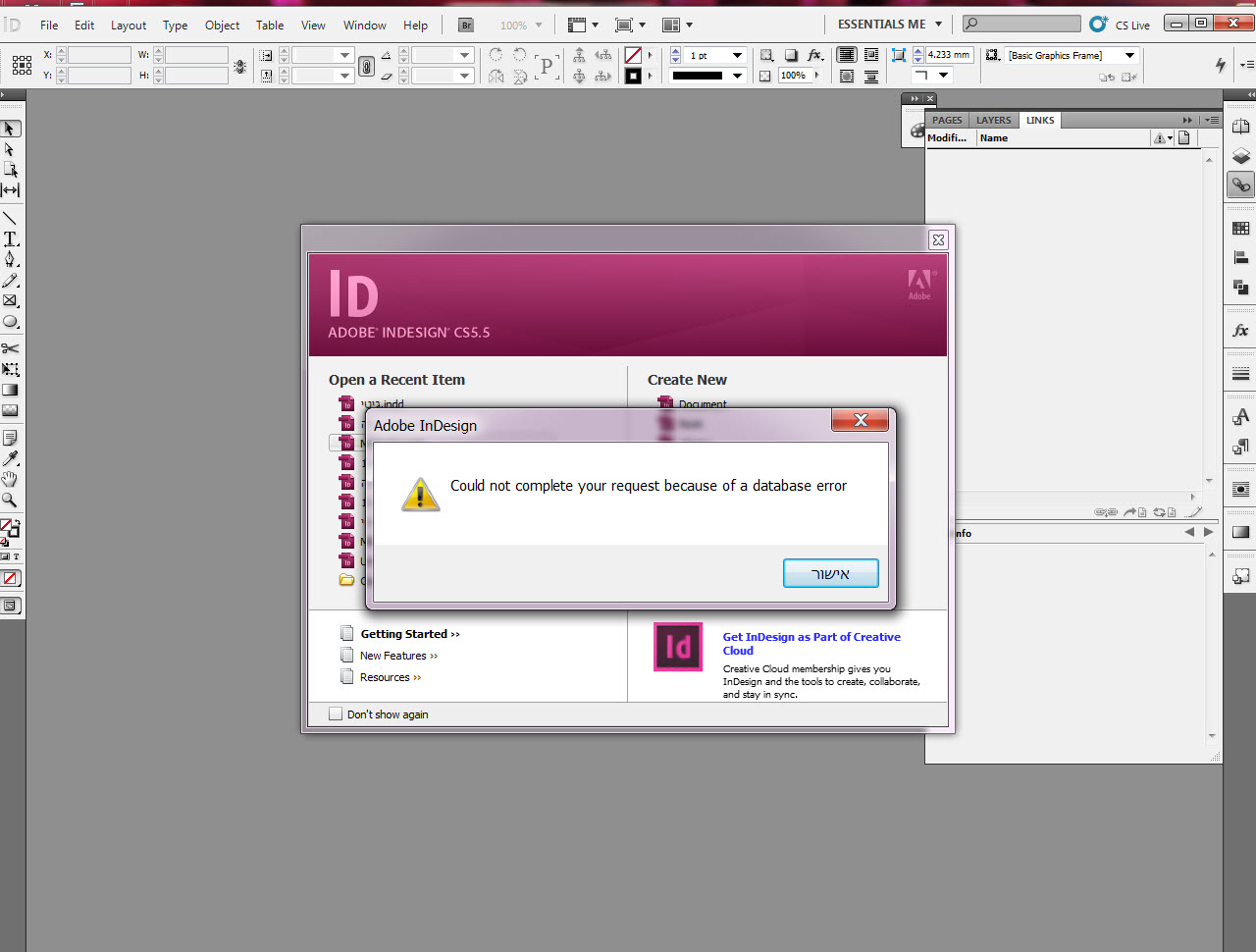Select the Rectangle Frame tool
This screenshot has height=952, width=1256.
10,300
